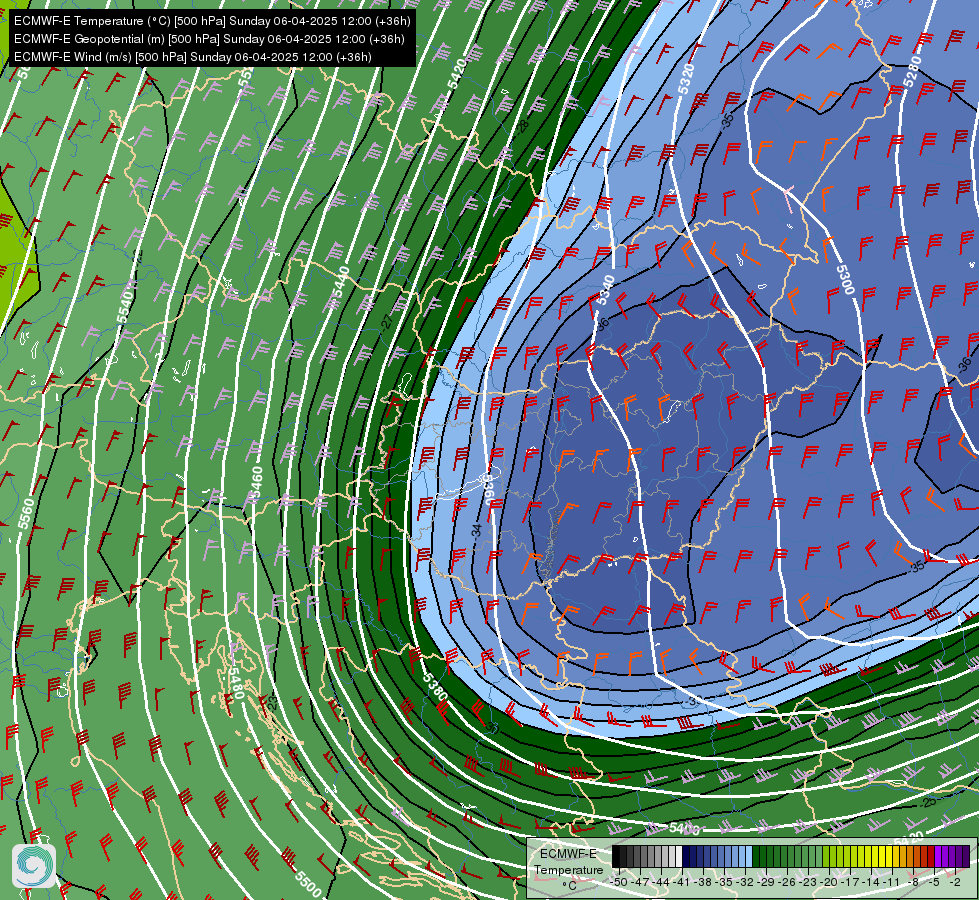Click the -47 tick label in the legend
This screenshot has width=979, height=900.
click(x=640, y=882)
